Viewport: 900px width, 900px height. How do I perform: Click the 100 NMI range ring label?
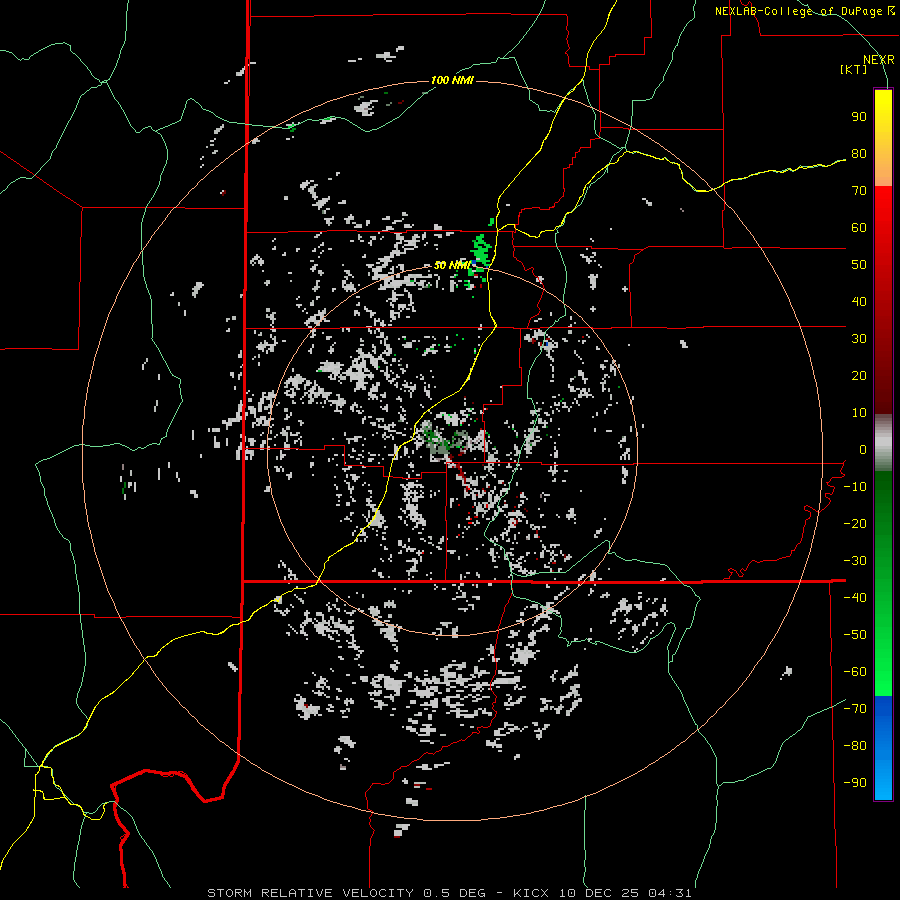452,80
